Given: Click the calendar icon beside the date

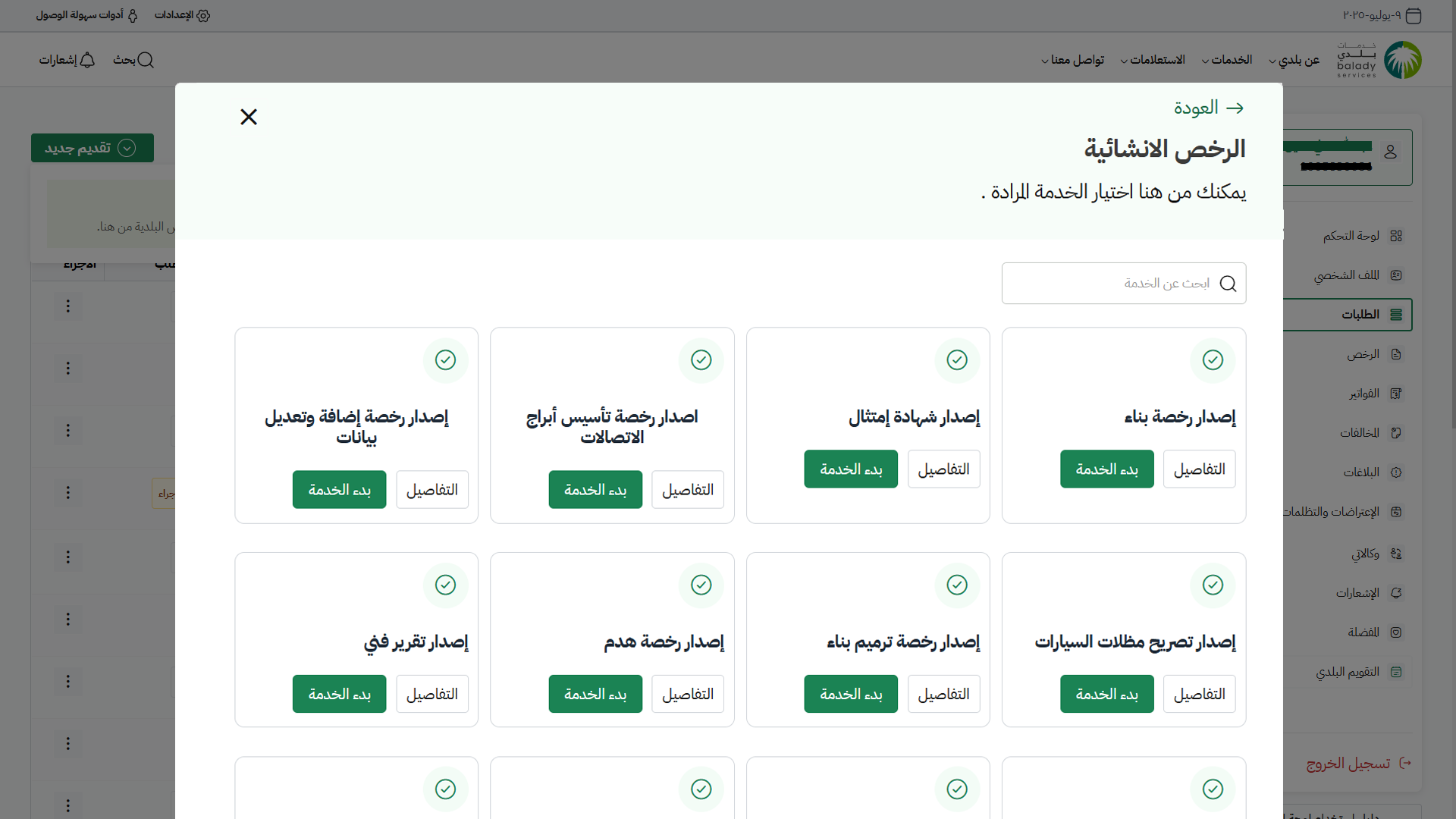Looking at the screenshot, I should [1414, 15].
